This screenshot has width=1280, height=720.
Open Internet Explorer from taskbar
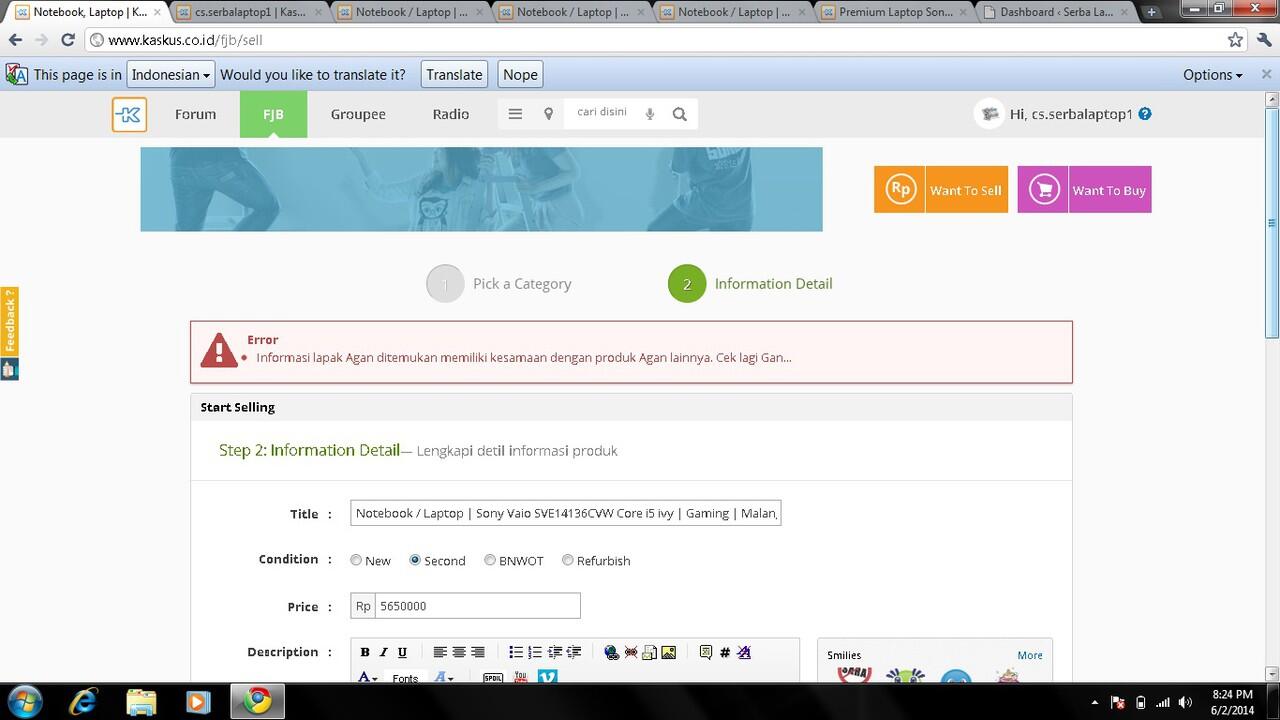click(83, 701)
